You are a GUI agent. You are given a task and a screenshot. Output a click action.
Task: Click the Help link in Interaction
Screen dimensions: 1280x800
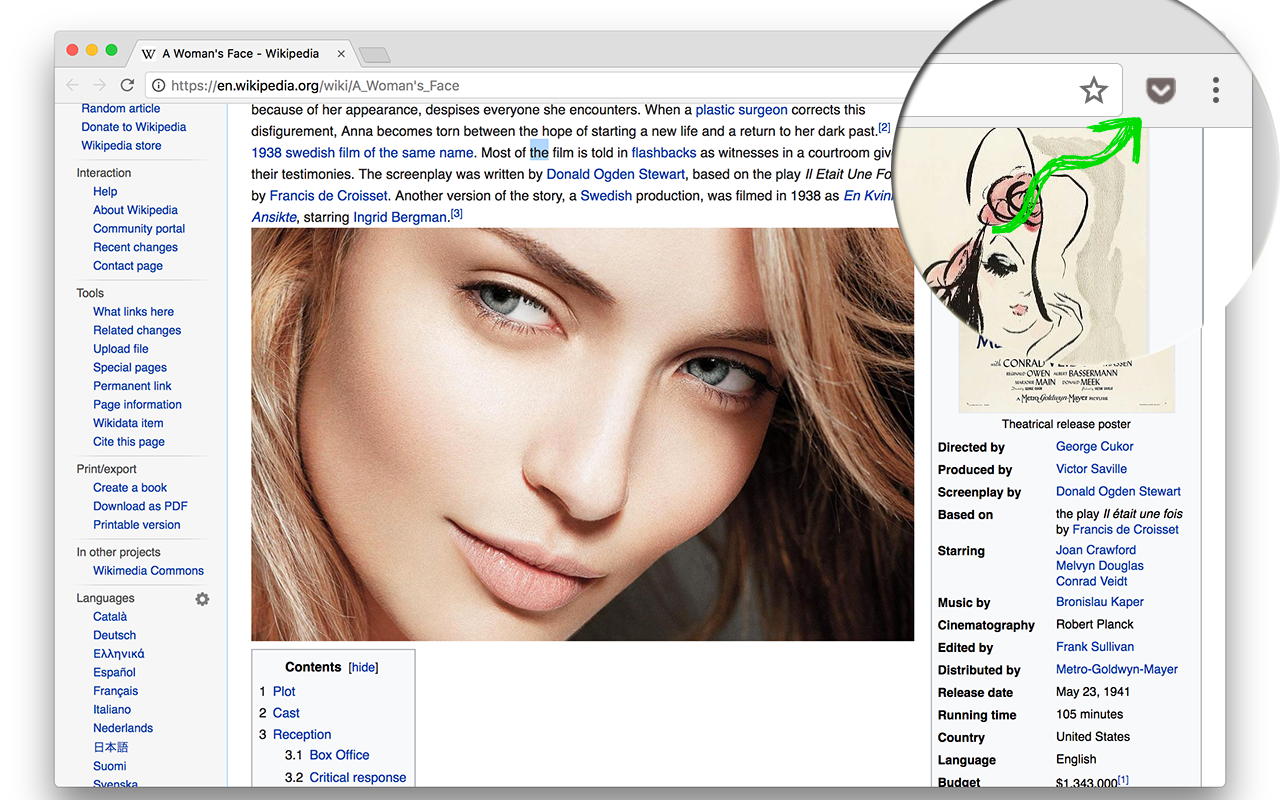point(105,191)
